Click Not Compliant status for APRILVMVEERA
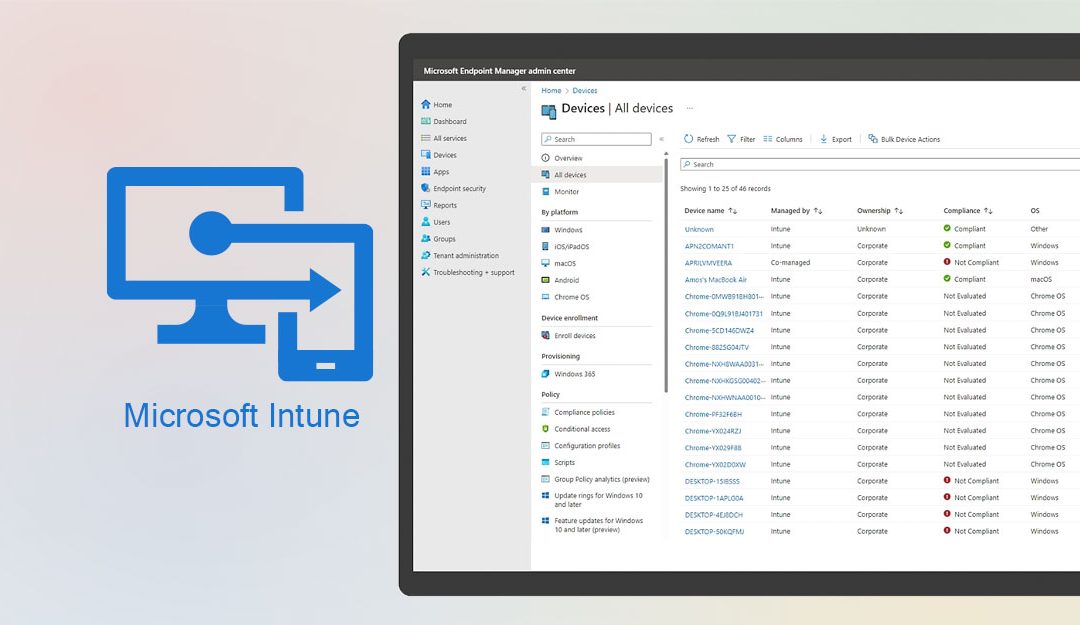This screenshot has height=625, width=1080. tap(971, 263)
